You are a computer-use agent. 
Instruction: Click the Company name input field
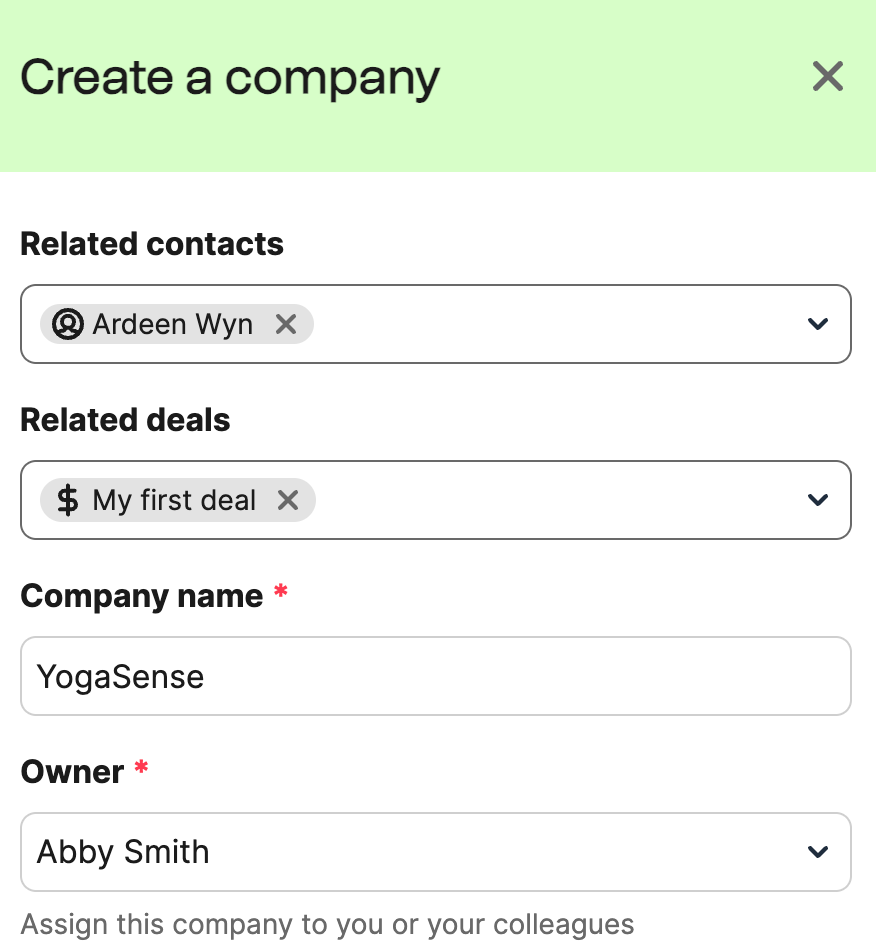pos(436,676)
